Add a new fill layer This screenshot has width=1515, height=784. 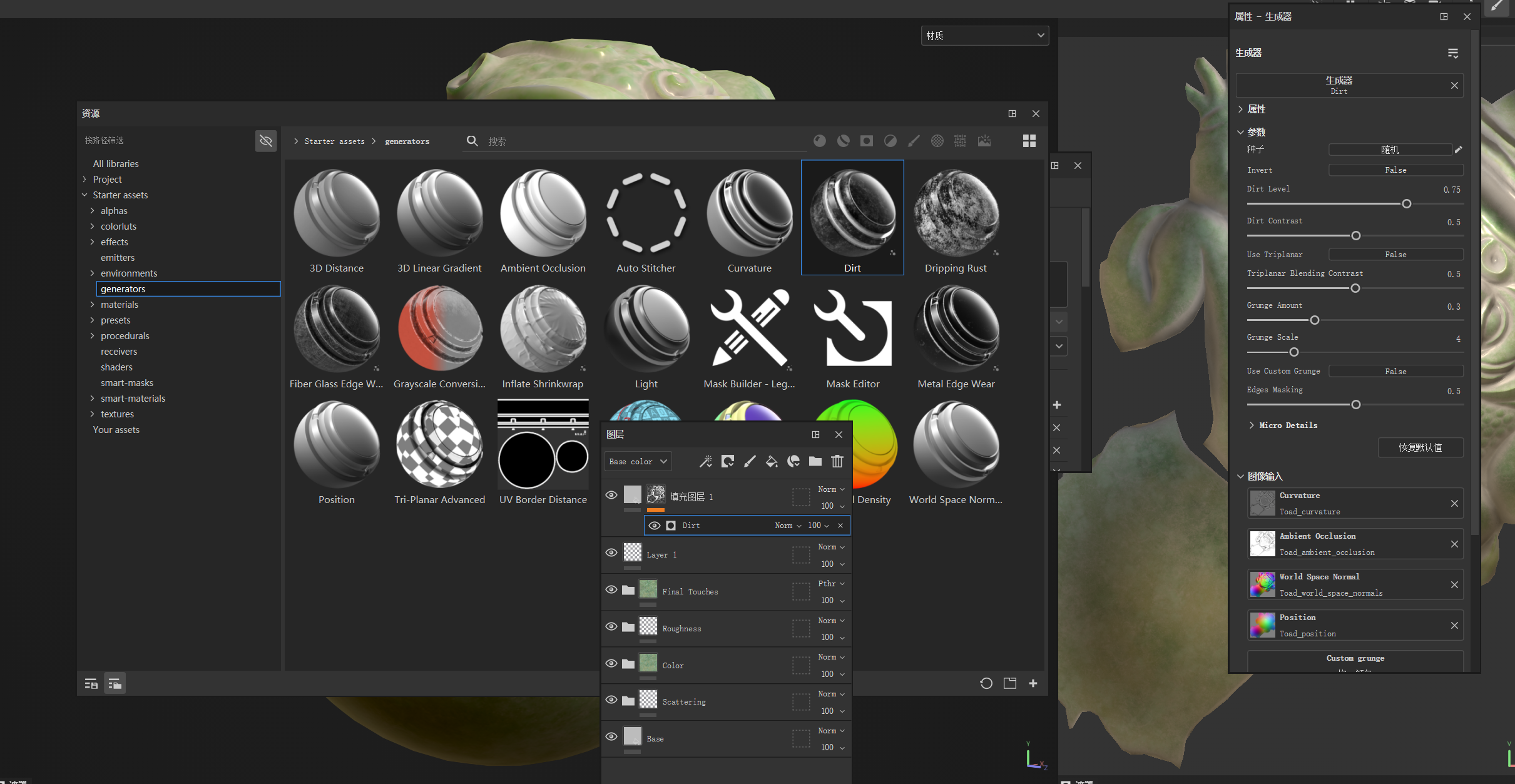pos(772,461)
